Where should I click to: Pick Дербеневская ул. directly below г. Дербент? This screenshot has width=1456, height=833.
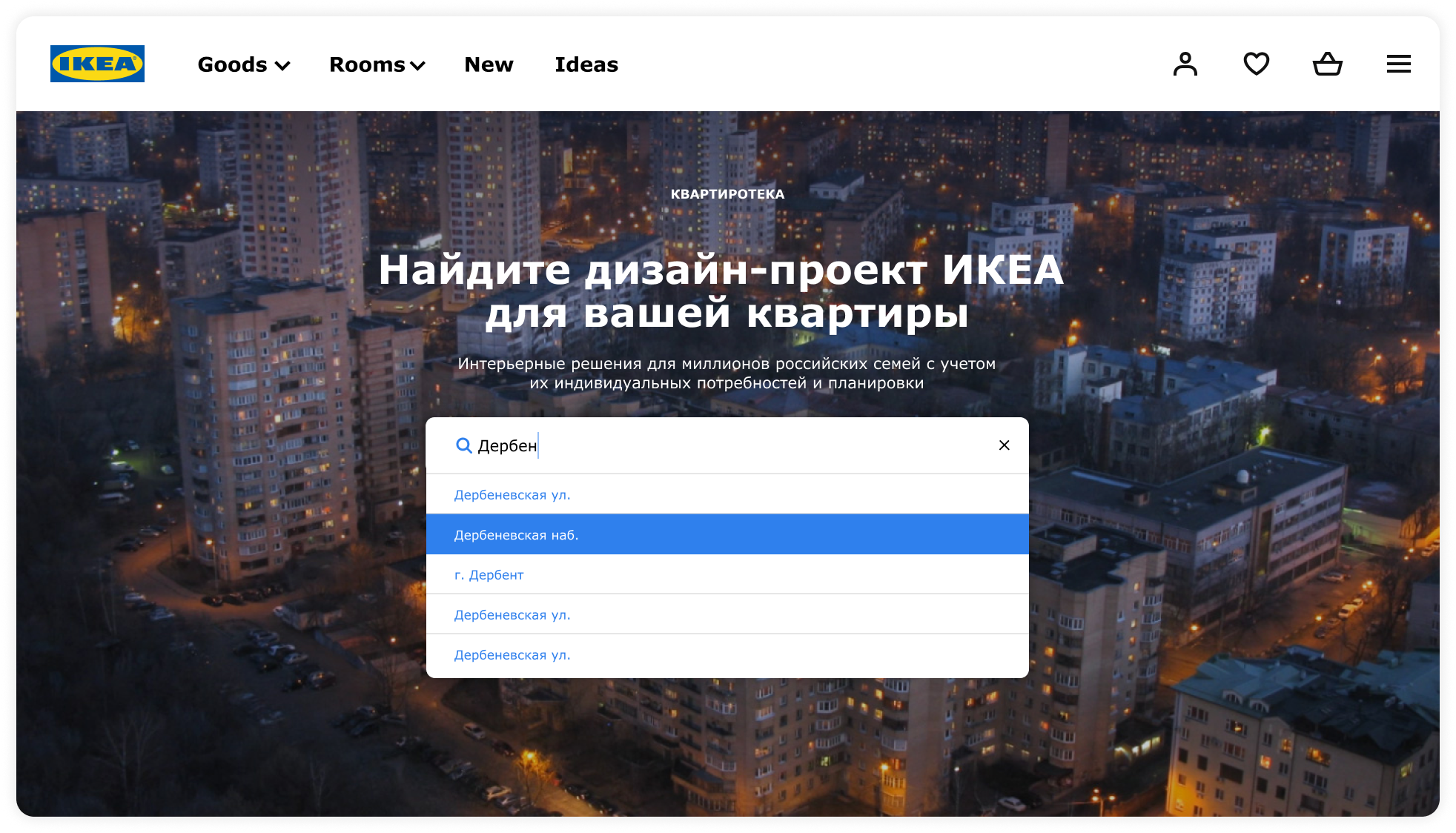[x=727, y=614]
